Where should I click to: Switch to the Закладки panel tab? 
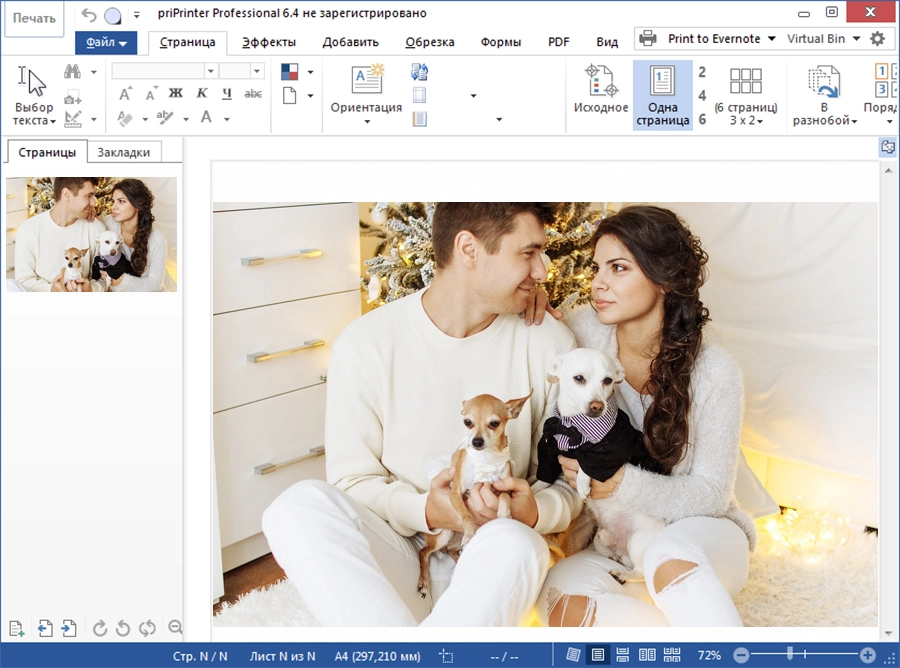tap(123, 152)
